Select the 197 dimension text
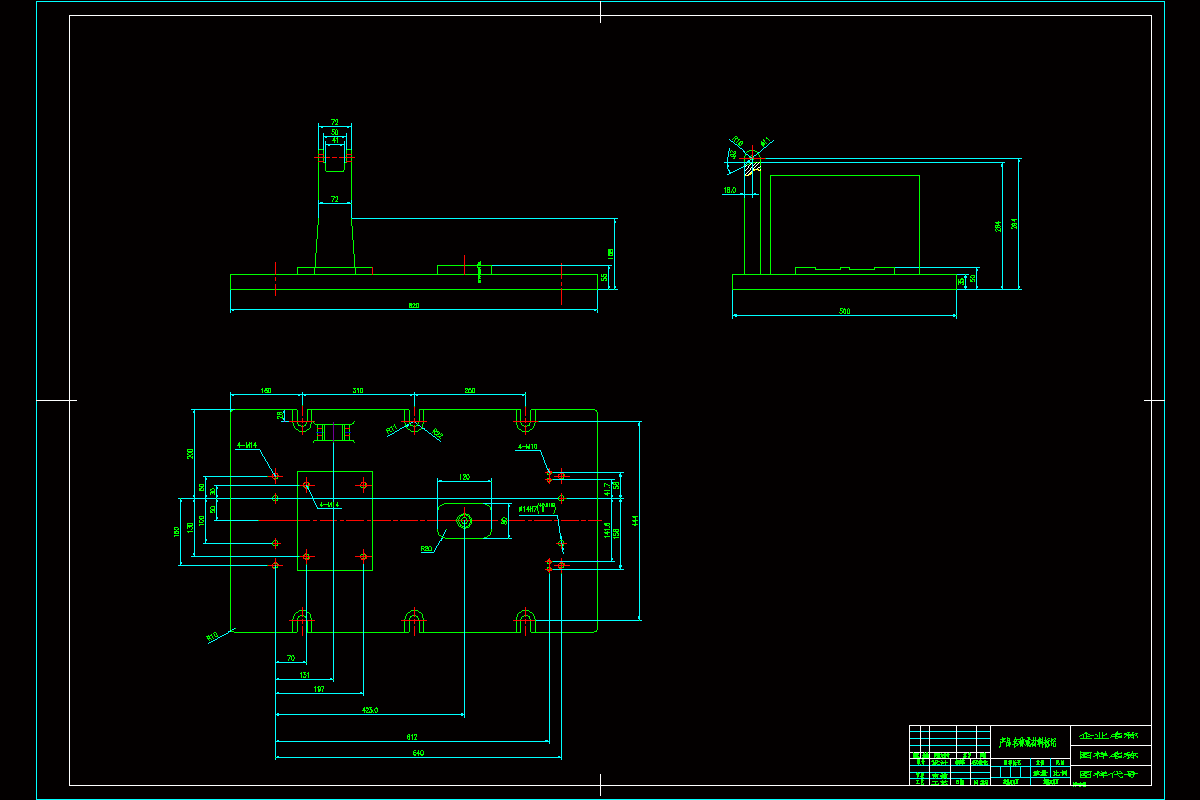Image resolution: width=1200 pixels, height=800 pixels. pos(319,690)
